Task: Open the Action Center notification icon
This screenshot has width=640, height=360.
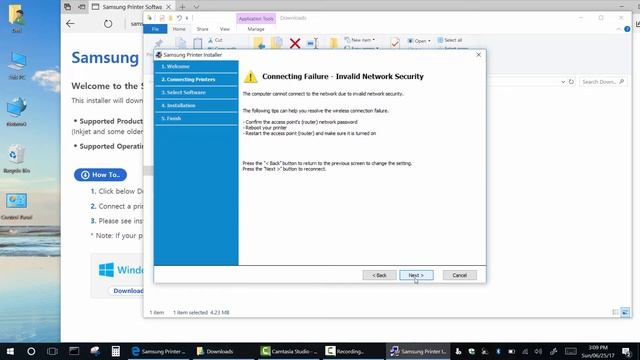Action: click(x=627, y=351)
